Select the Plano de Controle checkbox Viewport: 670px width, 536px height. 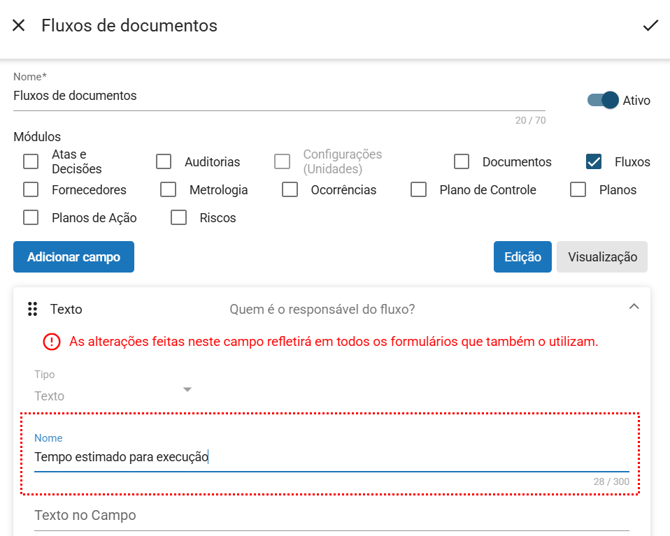coord(419,190)
